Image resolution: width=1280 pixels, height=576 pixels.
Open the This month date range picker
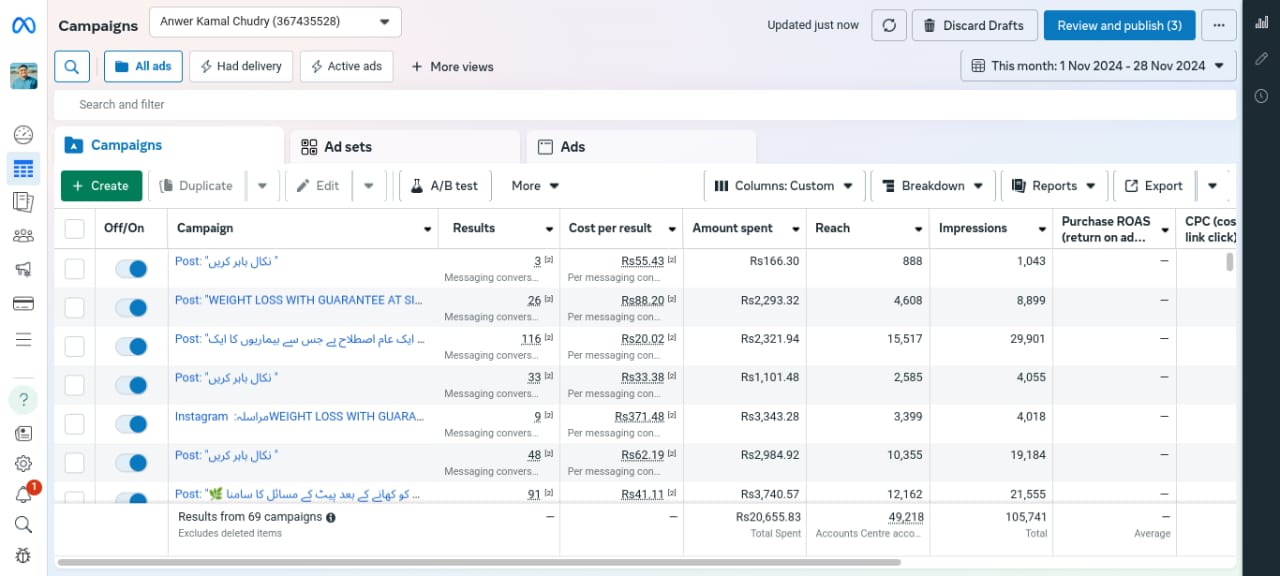click(x=1098, y=66)
